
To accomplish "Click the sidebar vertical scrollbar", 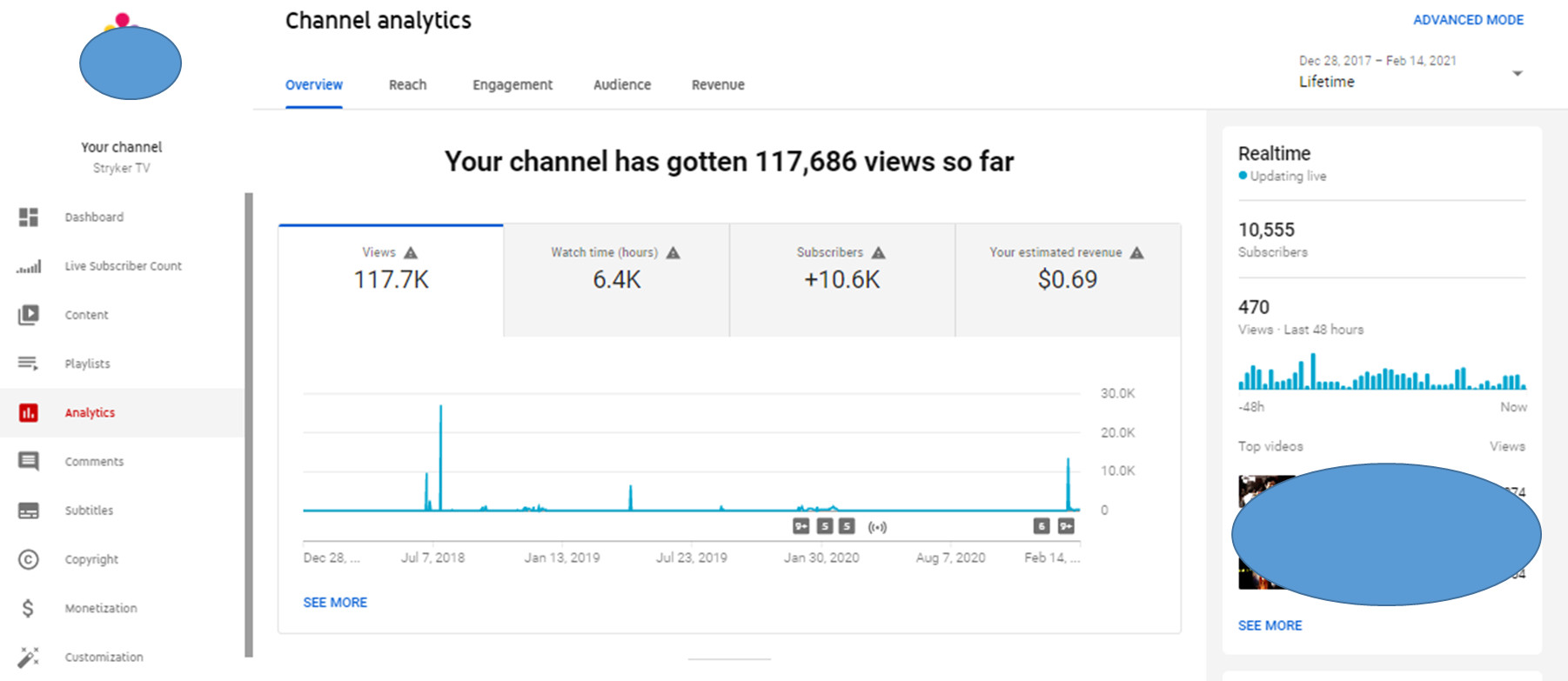I will point(249,424).
